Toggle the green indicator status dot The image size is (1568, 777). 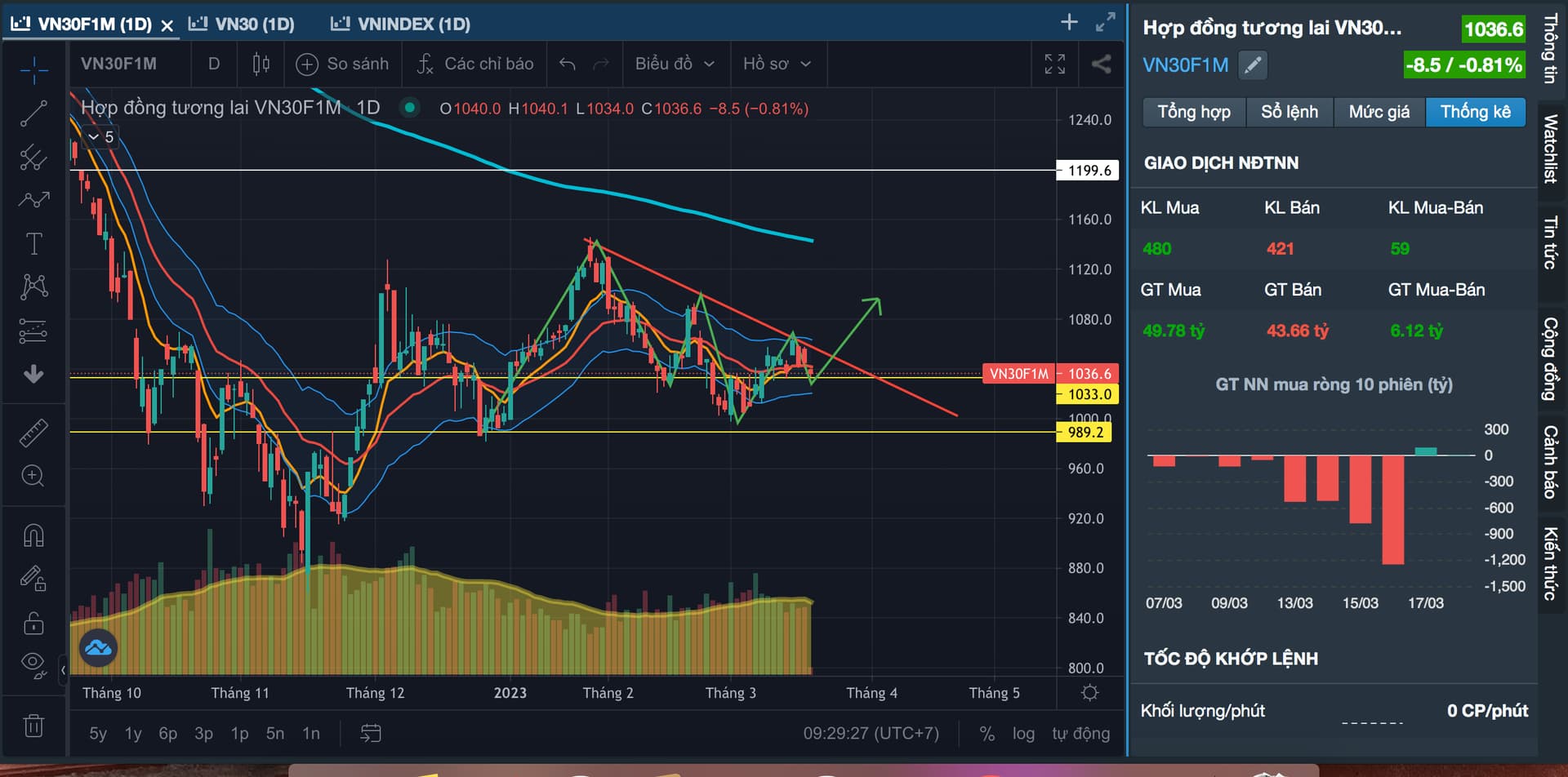tap(410, 108)
